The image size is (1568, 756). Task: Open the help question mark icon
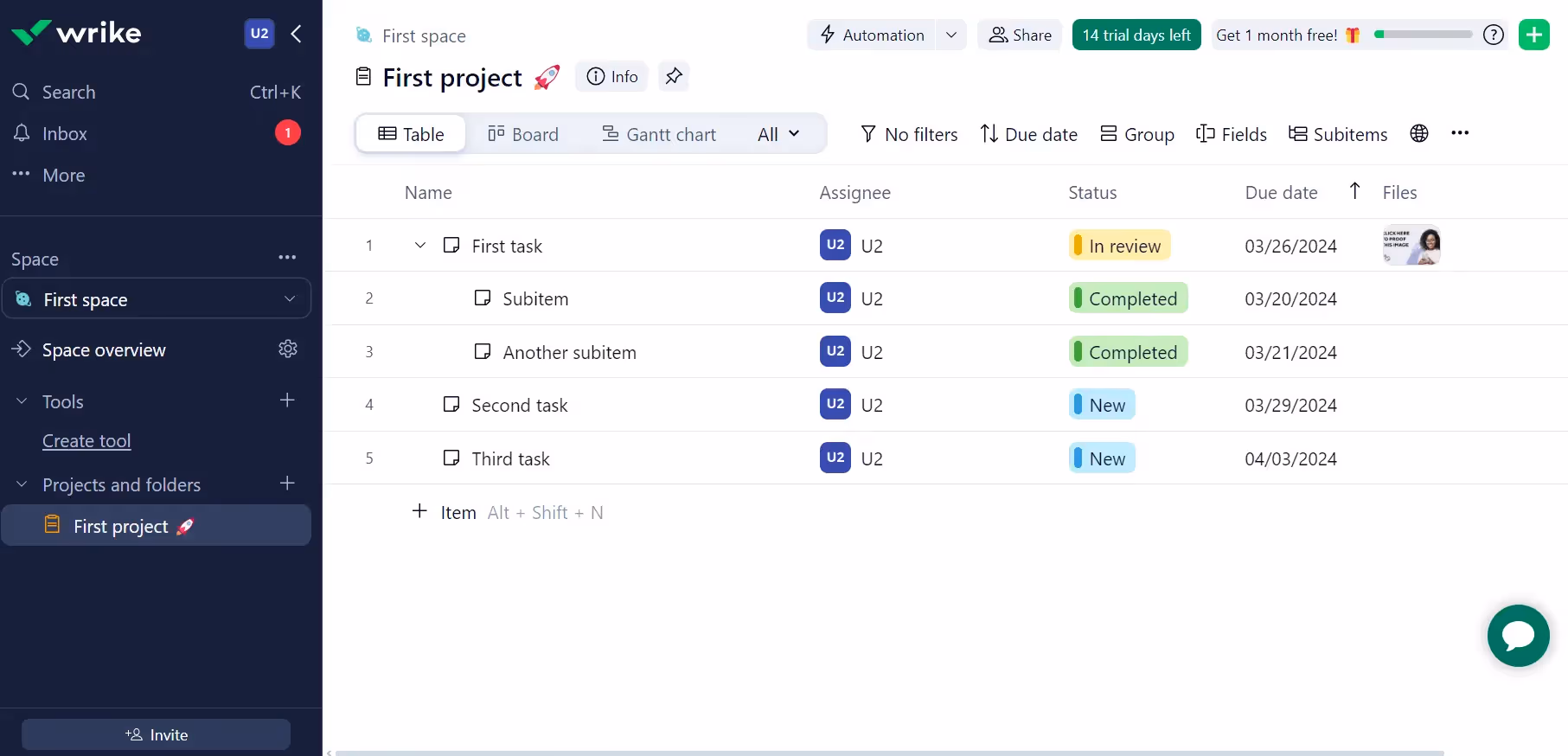click(1493, 35)
